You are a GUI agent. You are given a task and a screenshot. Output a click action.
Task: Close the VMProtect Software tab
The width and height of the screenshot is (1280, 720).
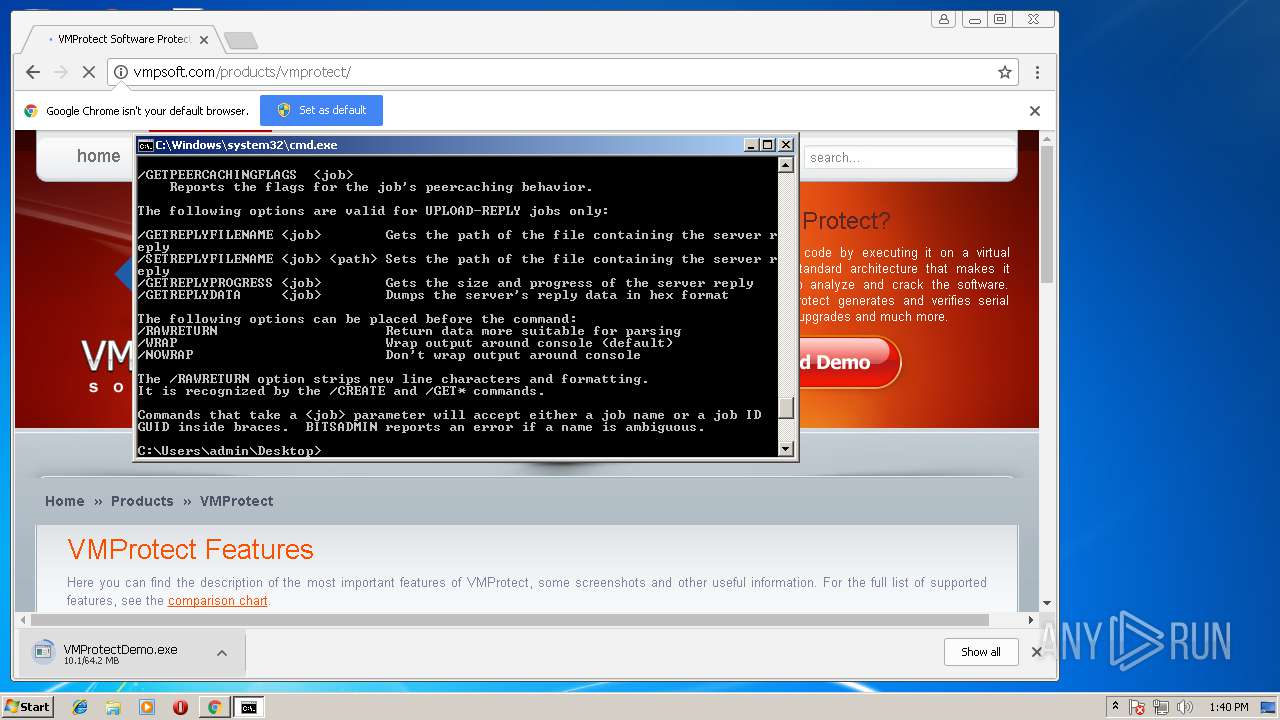(x=204, y=40)
